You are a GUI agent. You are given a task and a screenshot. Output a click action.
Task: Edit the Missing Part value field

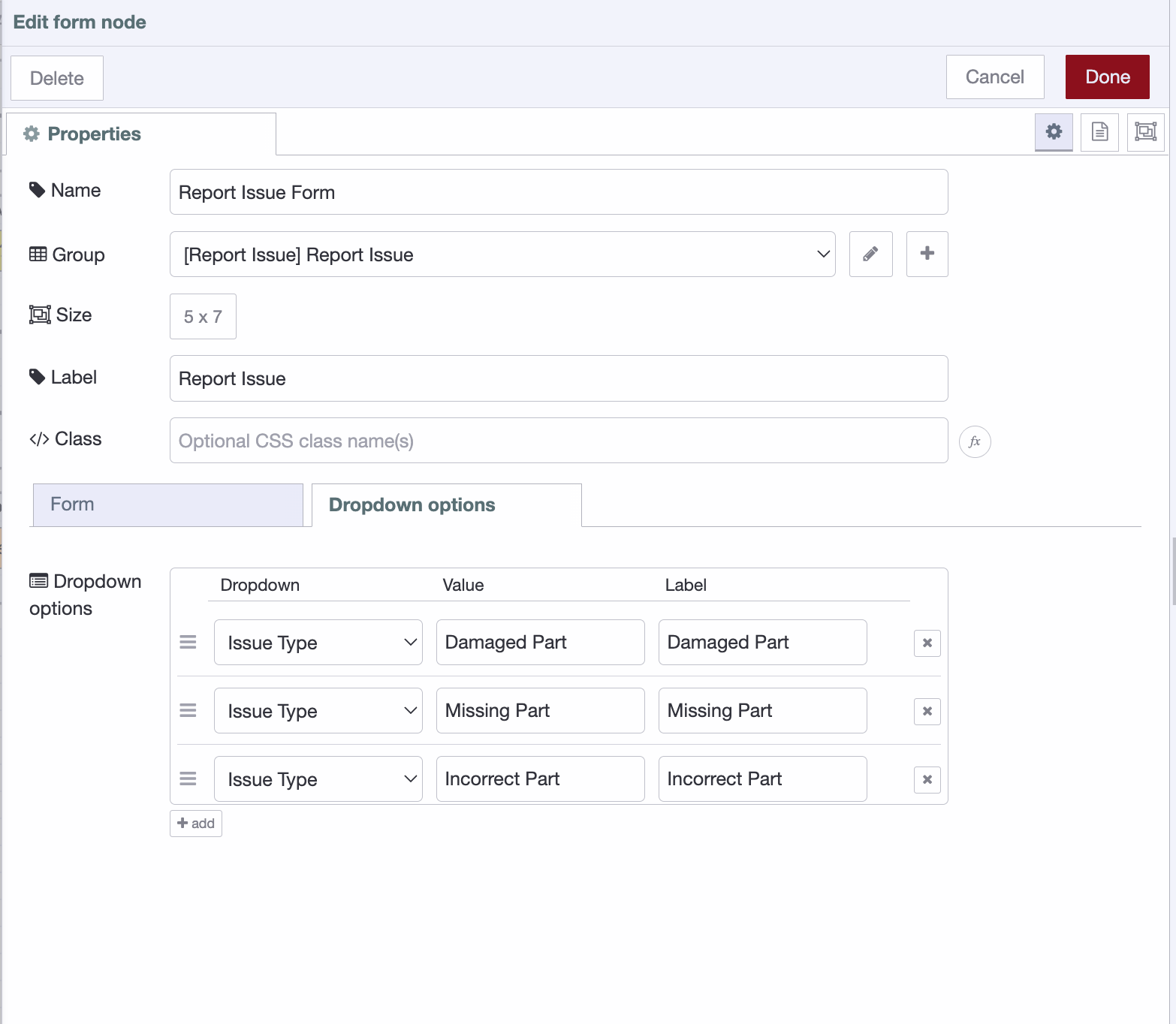541,711
